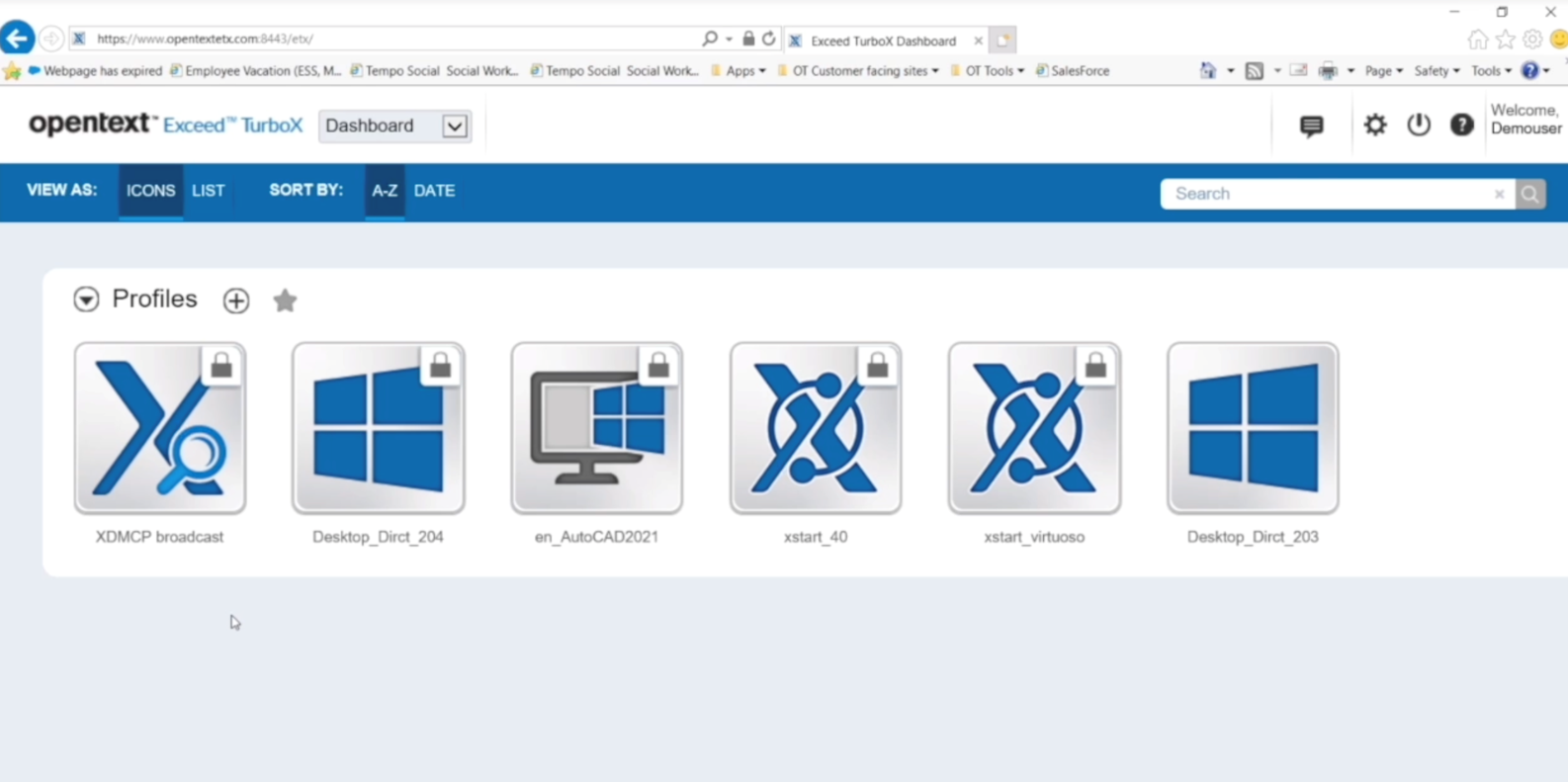
Task: Open the Dashboard dropdown
Action: 394,126
